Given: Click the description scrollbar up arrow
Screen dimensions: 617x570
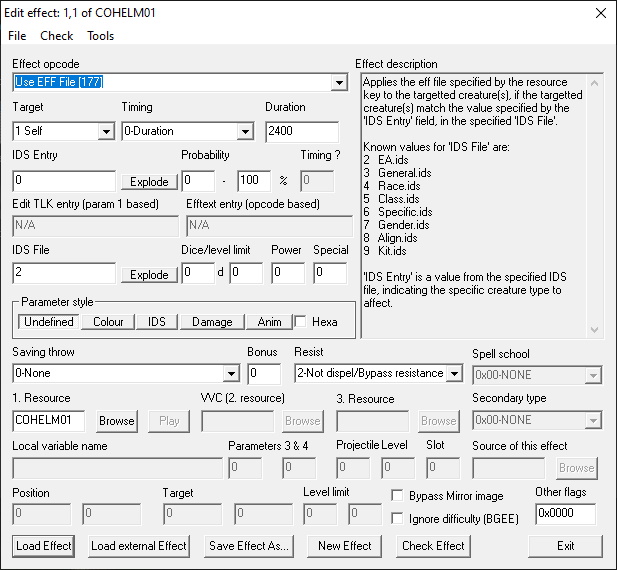Looking at the screenshot, I should pyautogui.click(x=594, y=83).
